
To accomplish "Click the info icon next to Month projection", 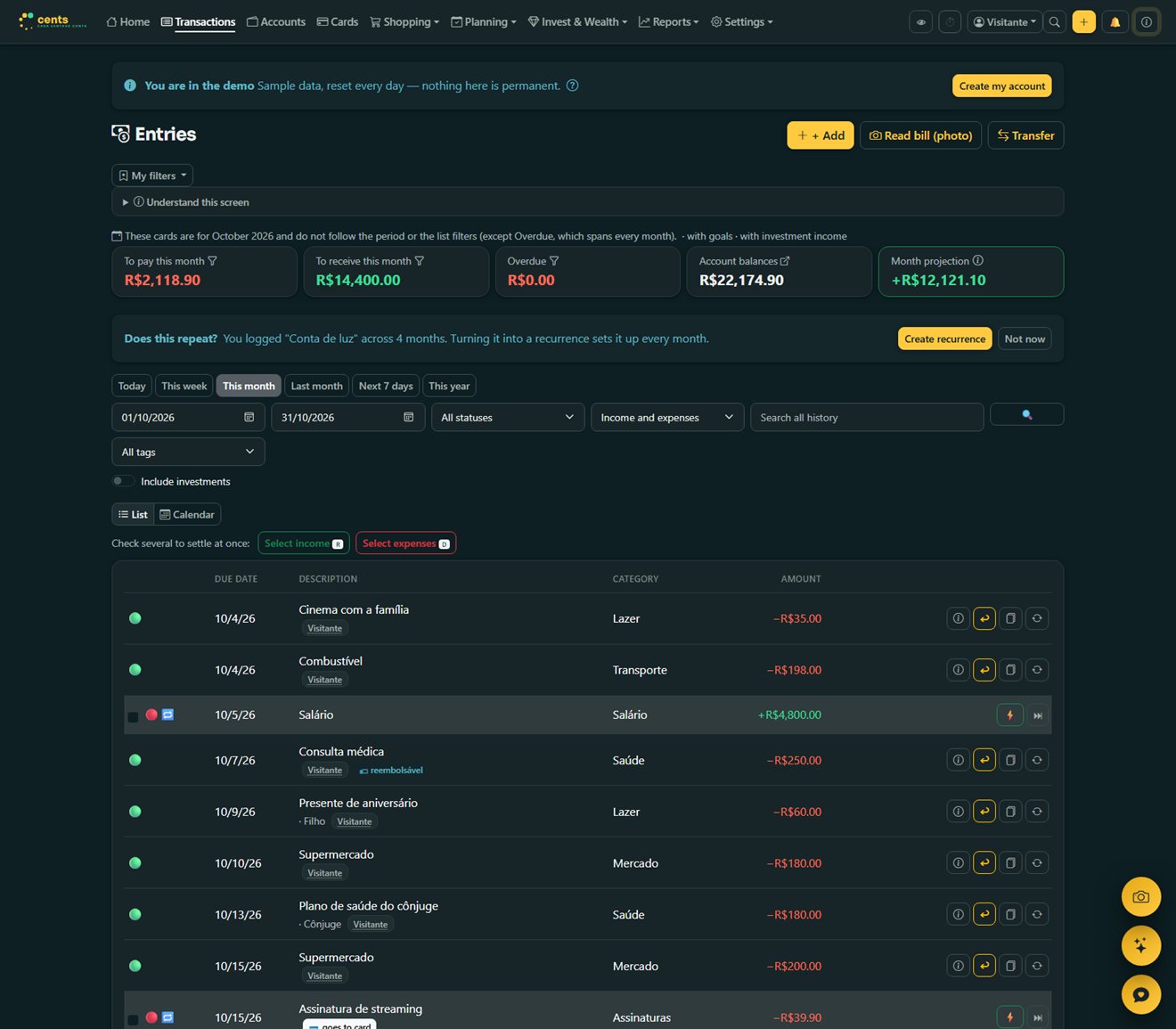I will pyautogui.click(x=978, y=261).
